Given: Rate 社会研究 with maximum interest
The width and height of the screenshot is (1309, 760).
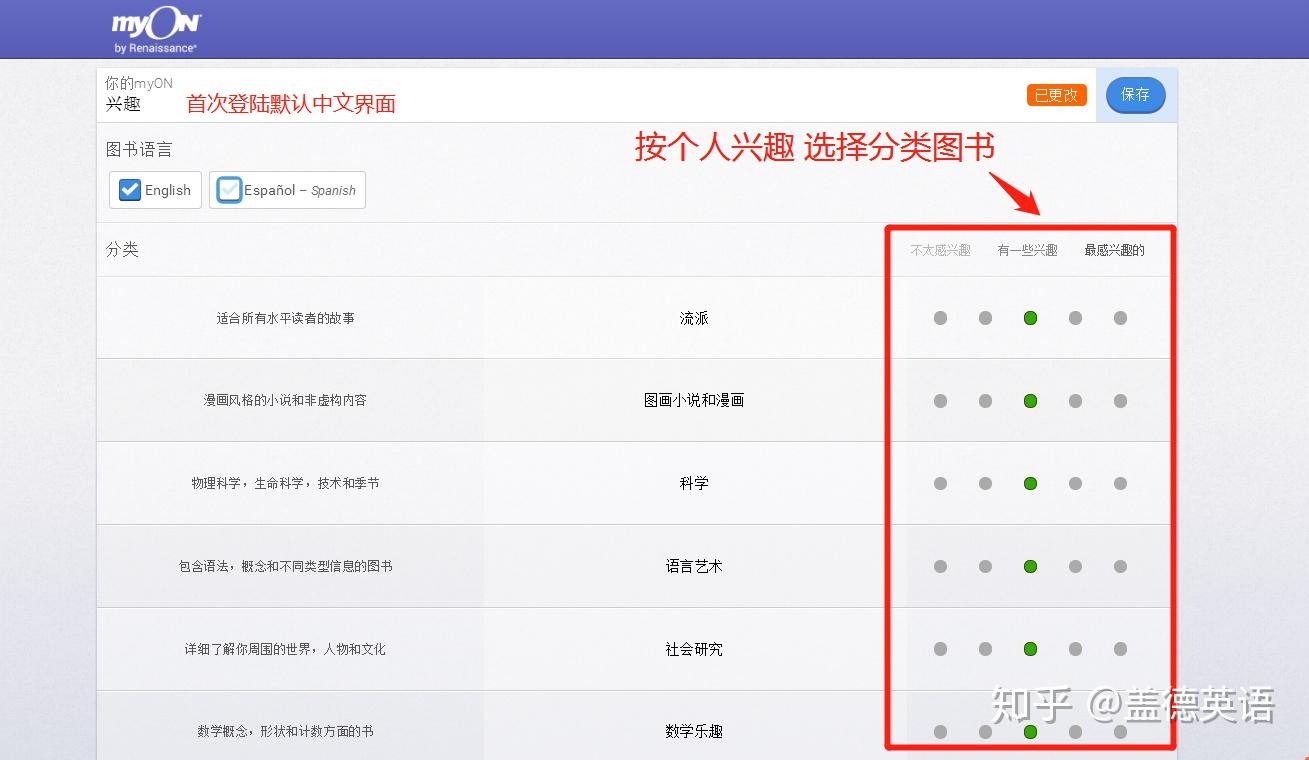Looking at the screenshot, I should click(x=1120, y=648).
